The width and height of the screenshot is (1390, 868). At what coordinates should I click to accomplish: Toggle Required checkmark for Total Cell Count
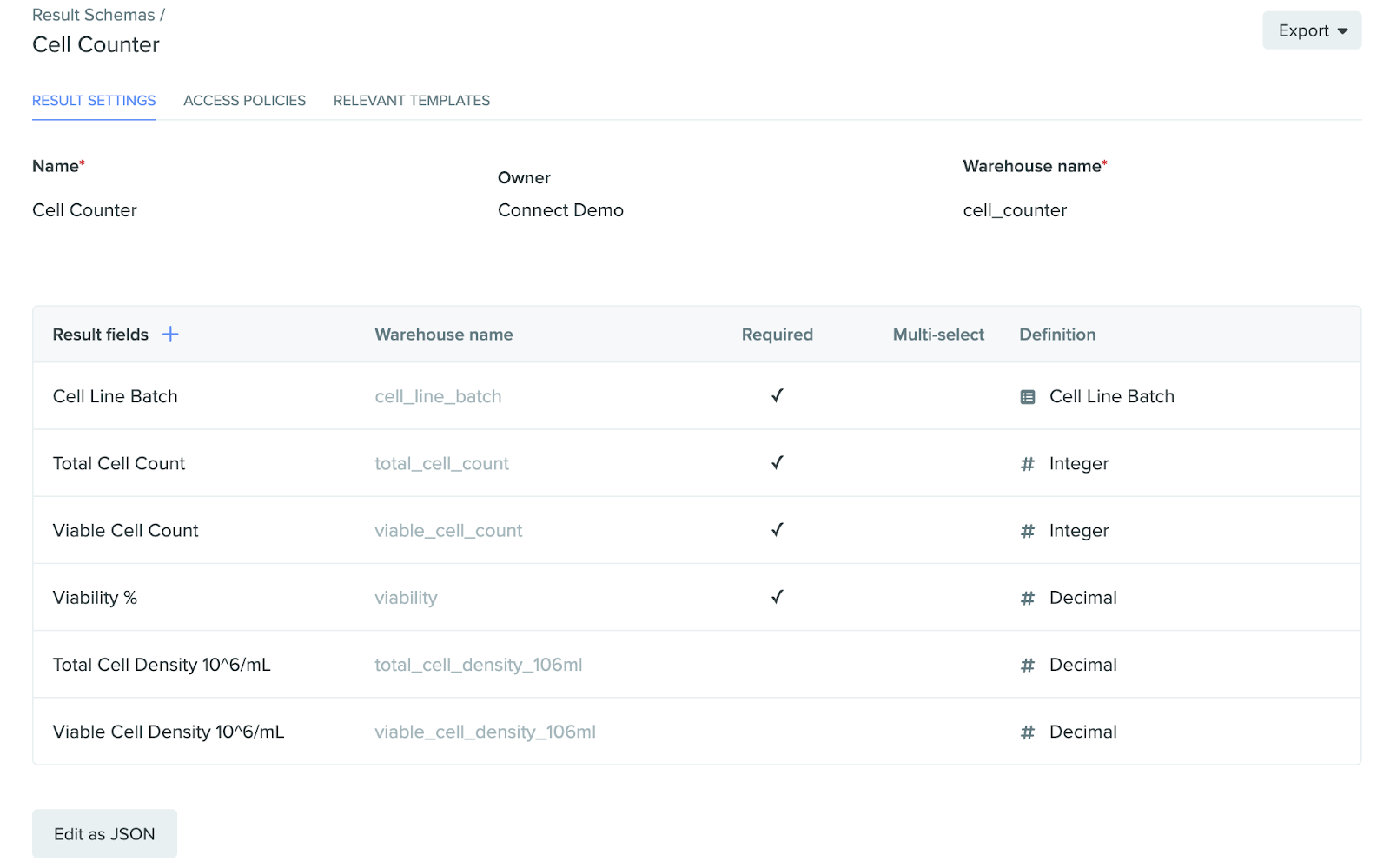pos(778,462)
